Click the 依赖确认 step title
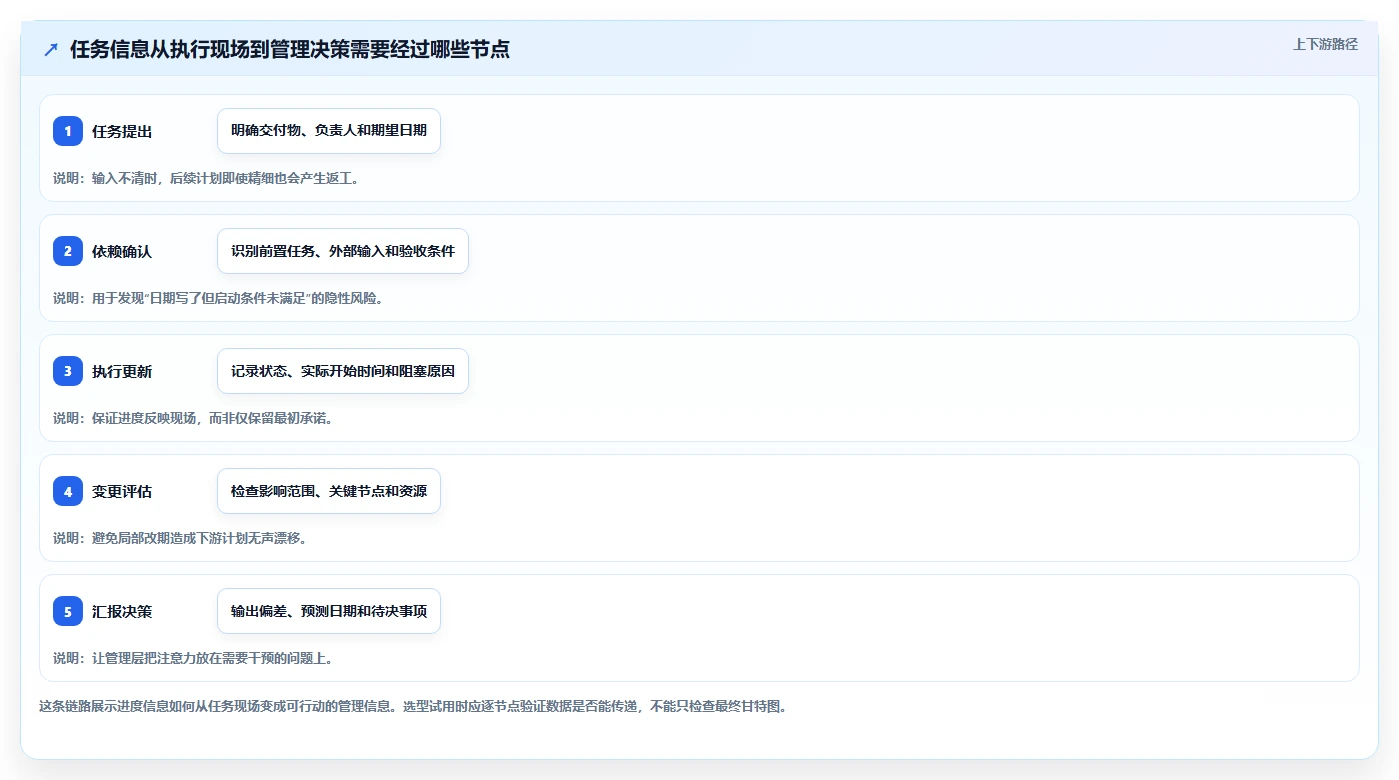Screen dimensions: 1399x780 [122, 251]
